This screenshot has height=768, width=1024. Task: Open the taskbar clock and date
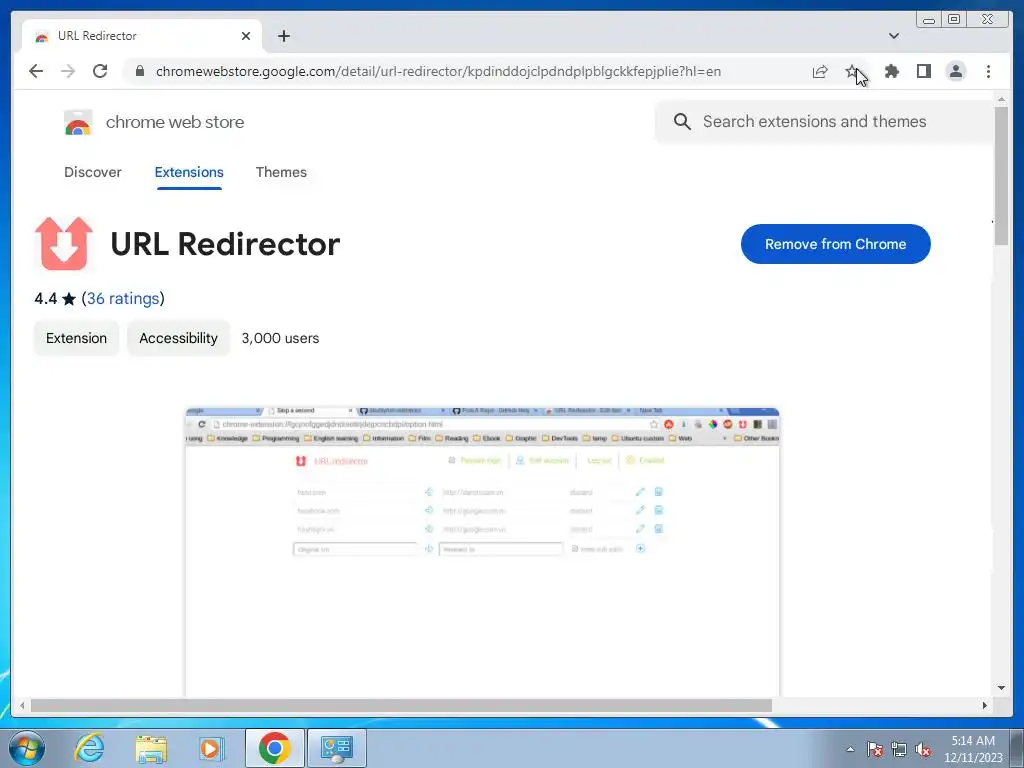coord(973,749)
